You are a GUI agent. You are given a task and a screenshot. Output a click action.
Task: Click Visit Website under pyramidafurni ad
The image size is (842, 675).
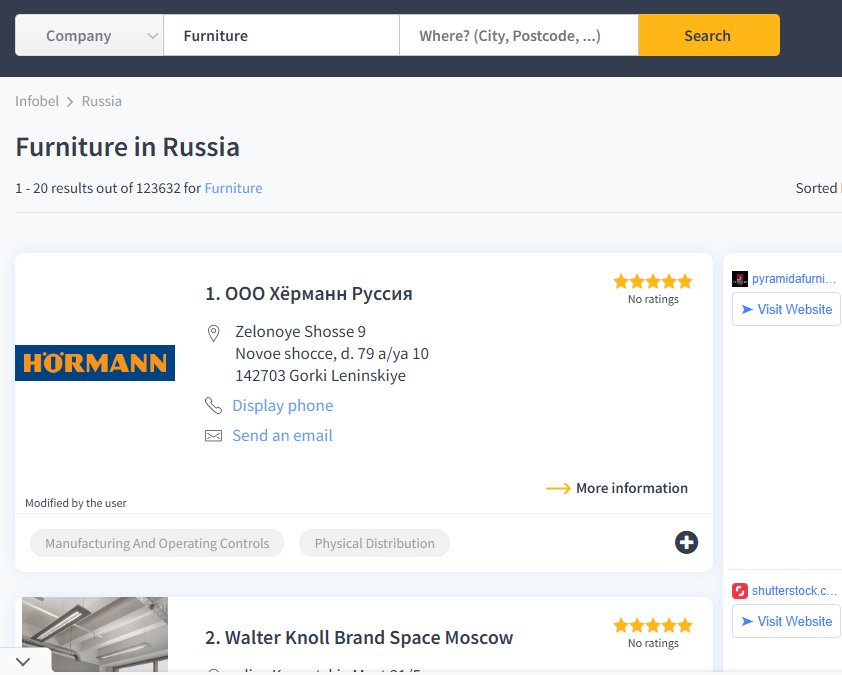pyautogui.click(x=786, y=309)
